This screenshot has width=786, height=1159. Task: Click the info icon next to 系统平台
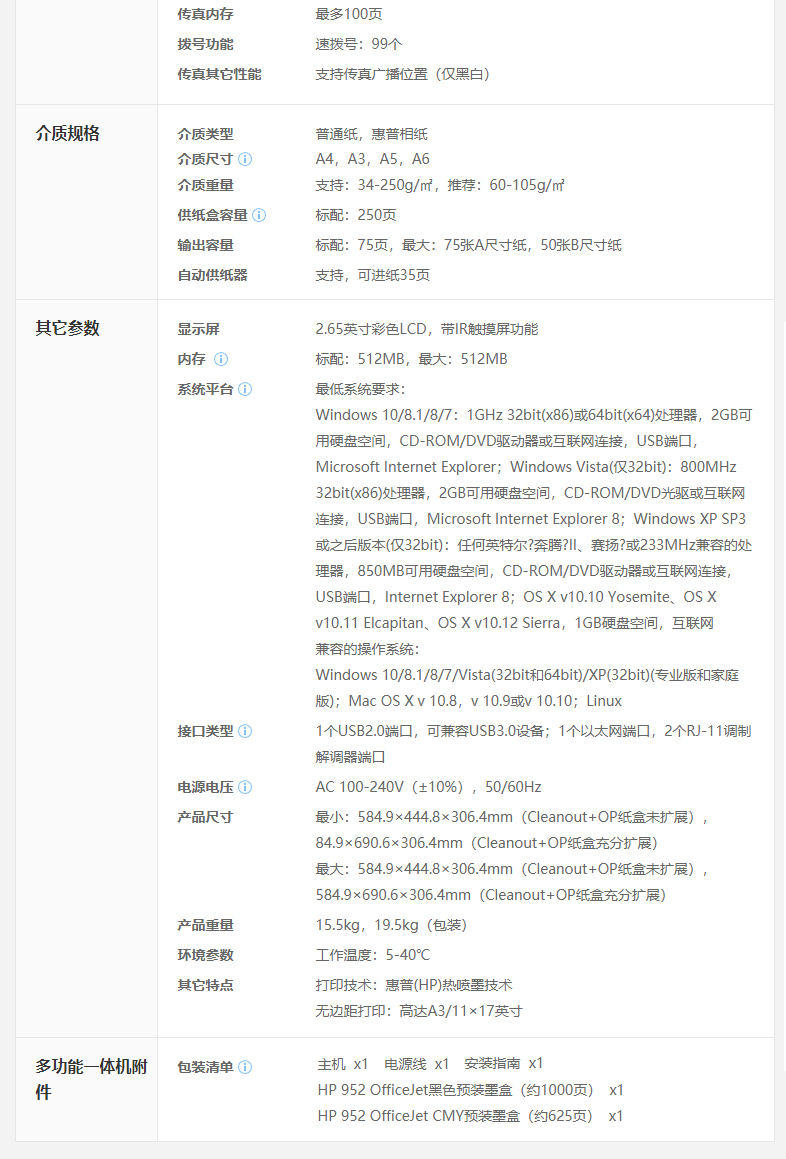click(x=245, y=389)
